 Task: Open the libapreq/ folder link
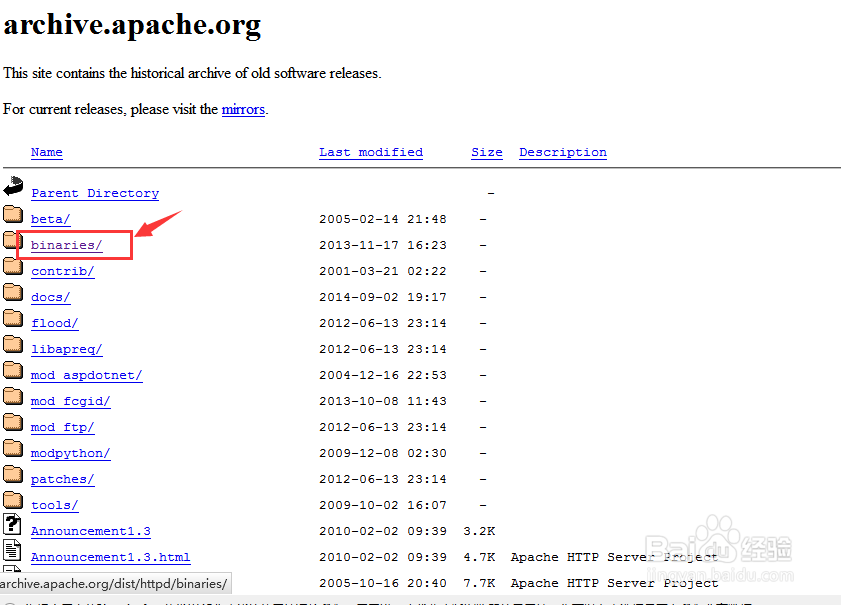point(67,349)
